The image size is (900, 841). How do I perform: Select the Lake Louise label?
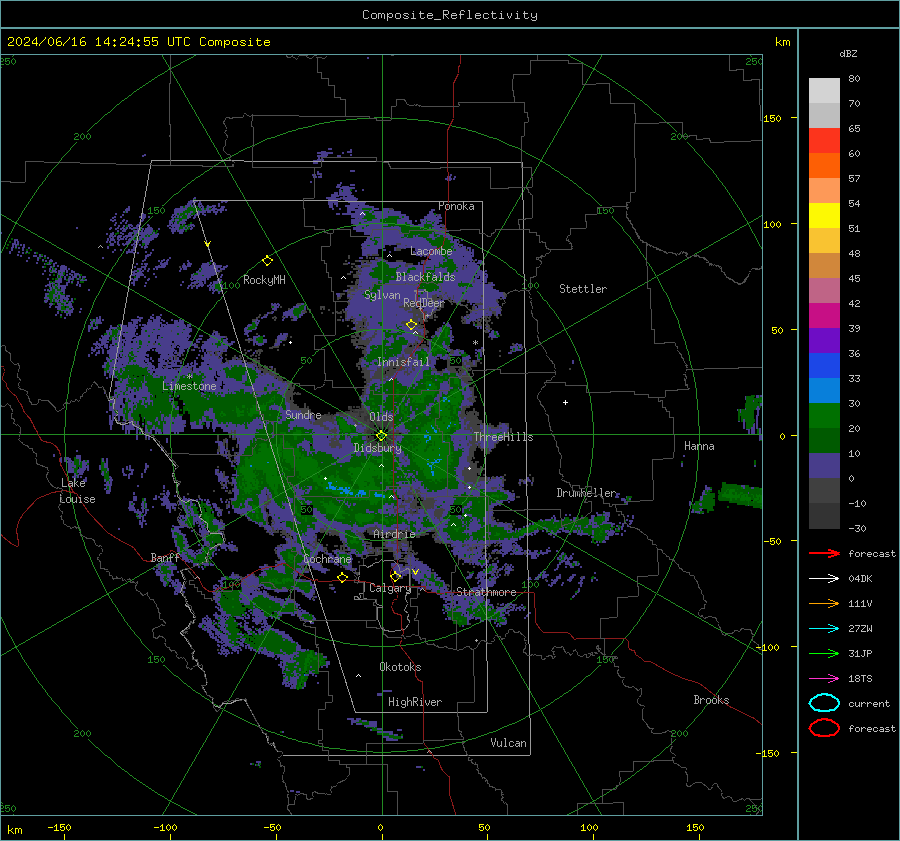pyautogui.click(x=77, y=491)
